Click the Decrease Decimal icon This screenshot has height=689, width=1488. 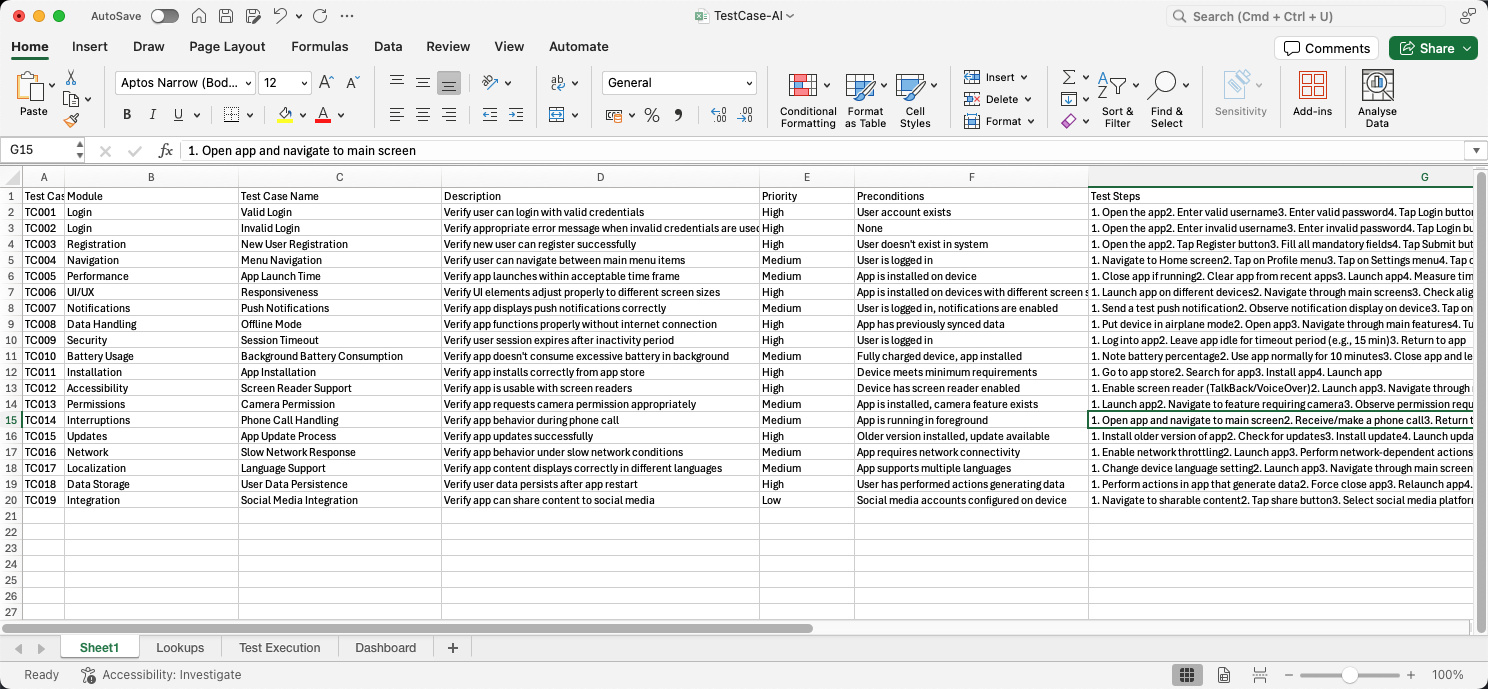744,115
